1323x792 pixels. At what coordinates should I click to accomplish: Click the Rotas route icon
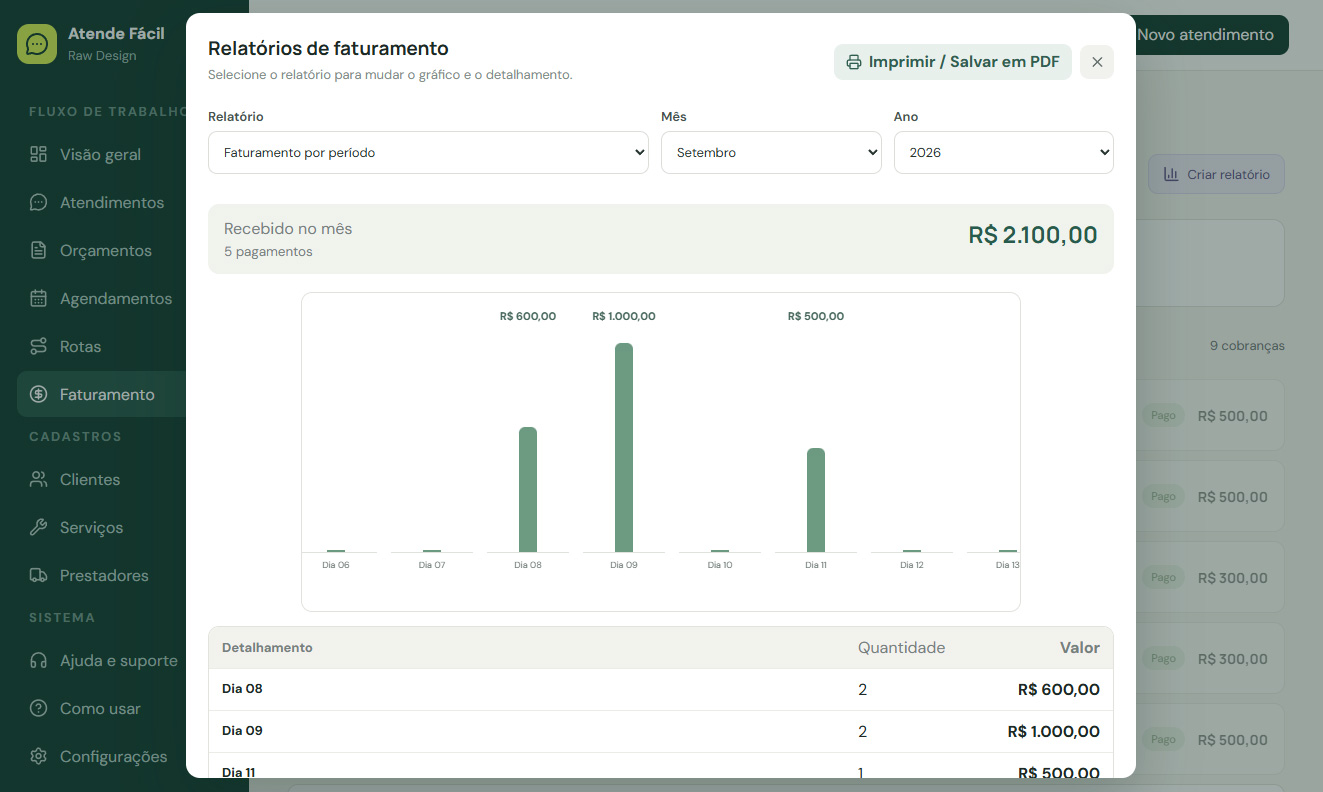click(38, 346)
